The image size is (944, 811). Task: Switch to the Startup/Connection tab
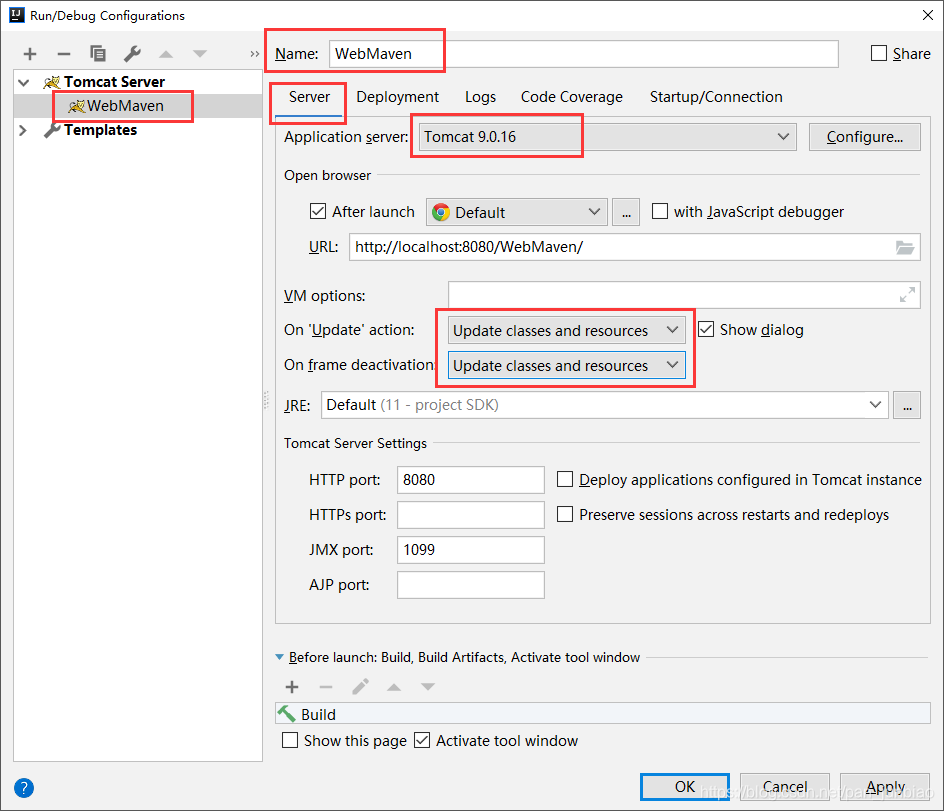[716, 97]
